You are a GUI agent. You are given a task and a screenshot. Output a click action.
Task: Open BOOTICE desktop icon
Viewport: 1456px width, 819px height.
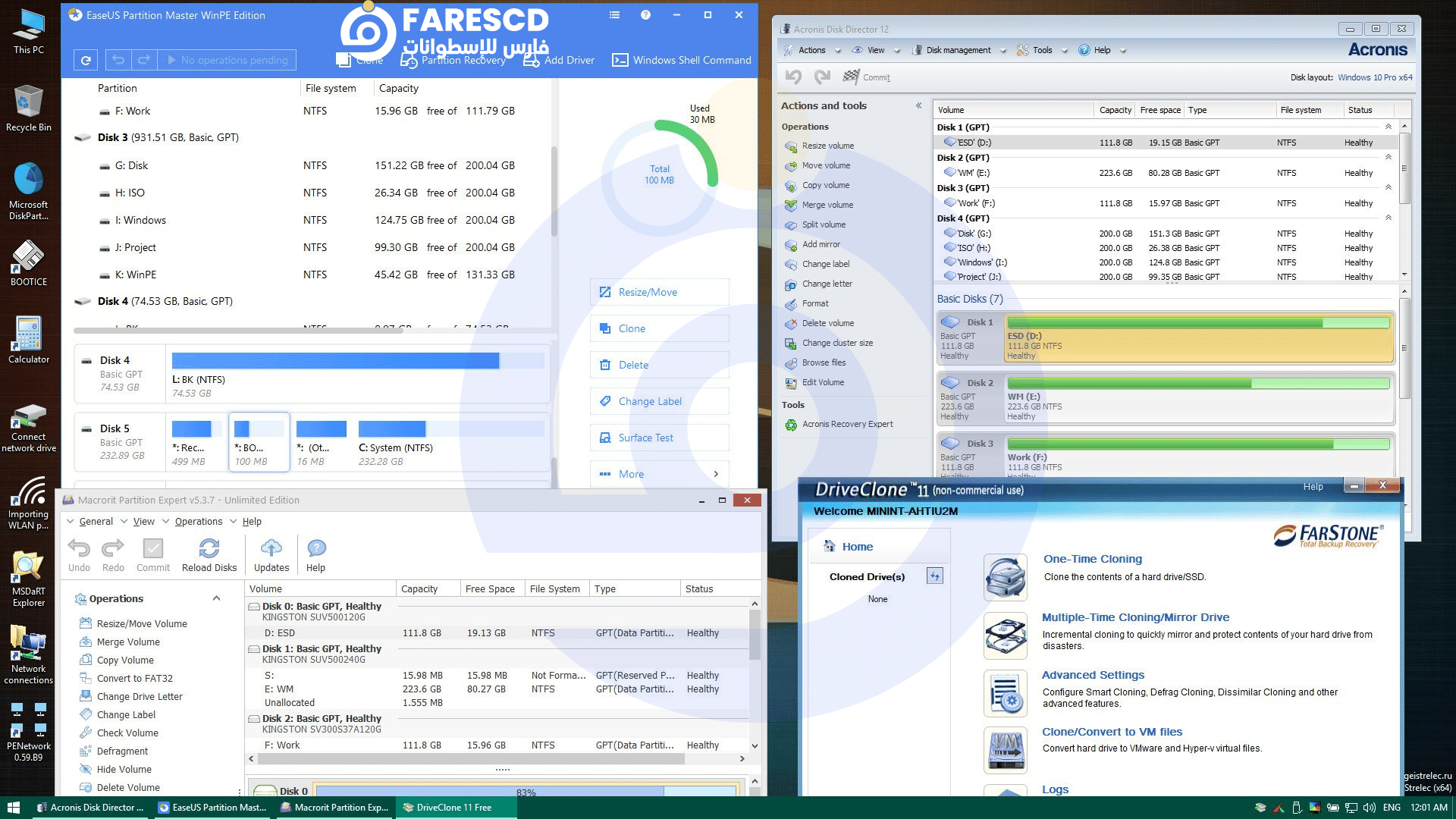[28, 262]
